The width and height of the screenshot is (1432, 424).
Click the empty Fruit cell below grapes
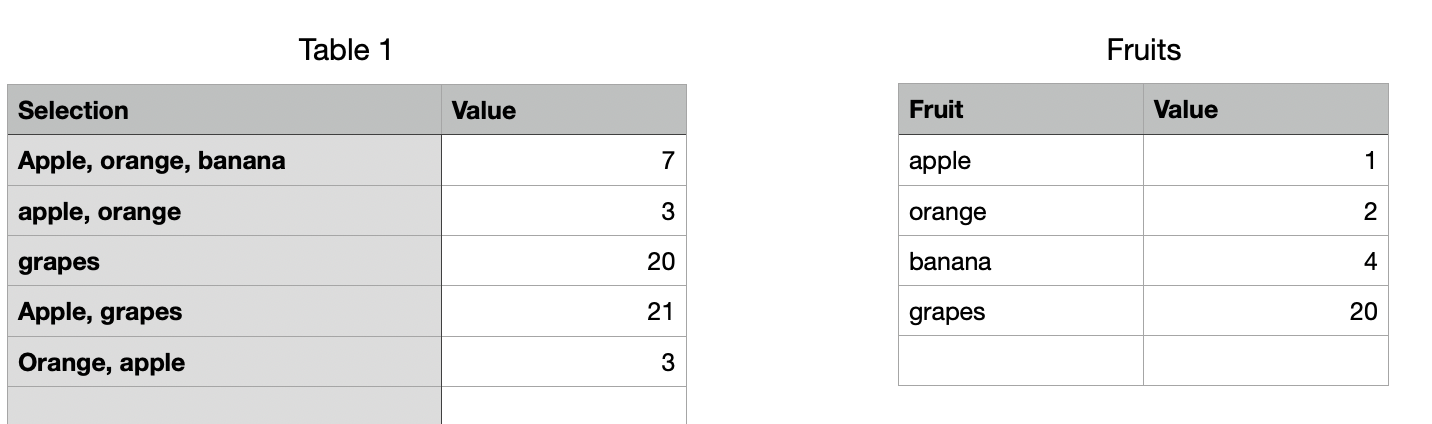1020,360
